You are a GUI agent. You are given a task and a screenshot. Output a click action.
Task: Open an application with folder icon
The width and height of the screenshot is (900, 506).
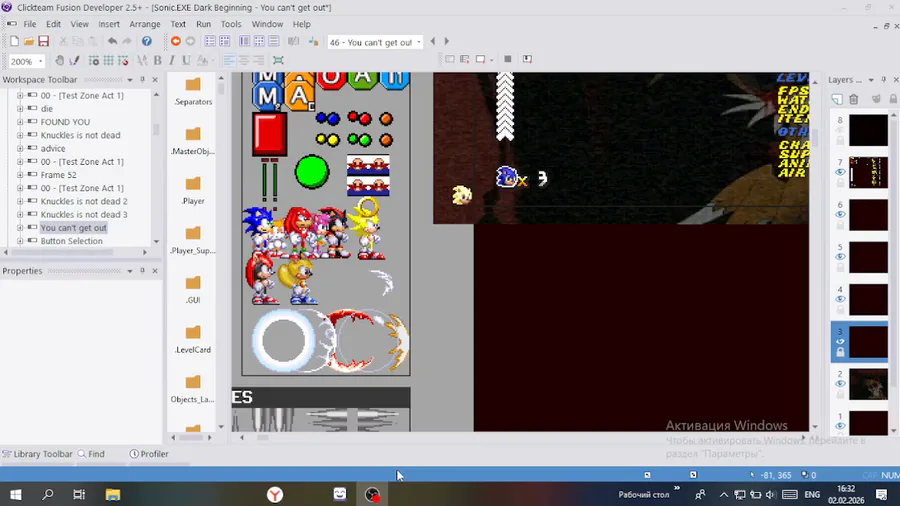pos(29,41)
